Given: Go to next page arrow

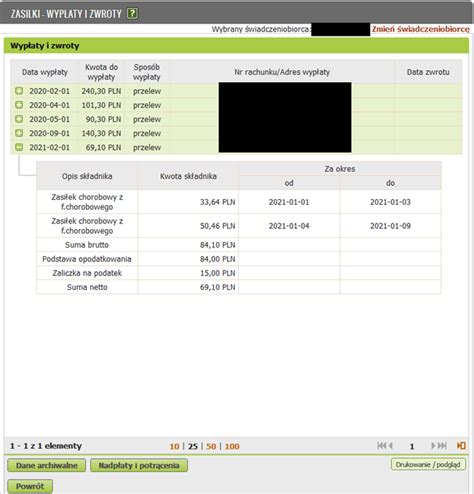Looking at the screenshot, I should [433, 446].
